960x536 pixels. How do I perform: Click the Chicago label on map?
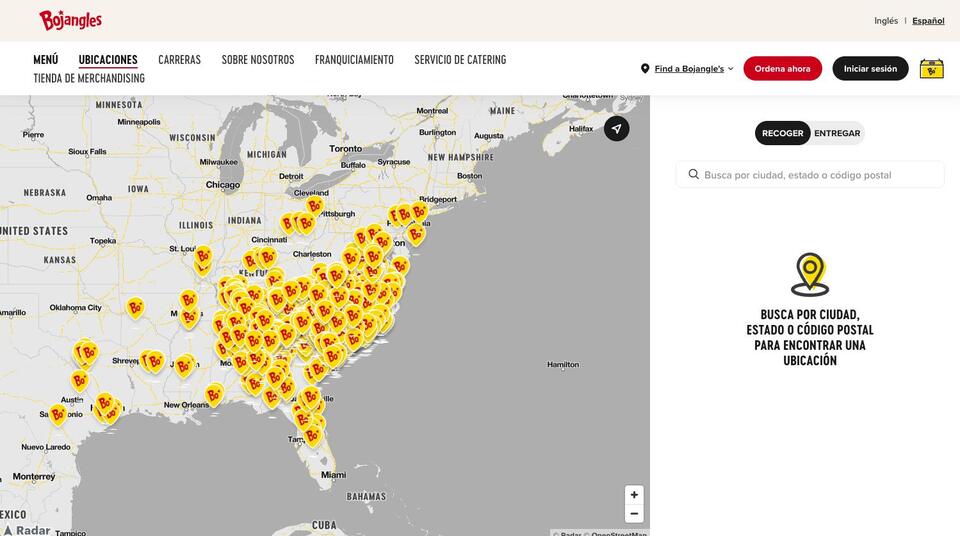pyautogui.click(x=223, y=184)
